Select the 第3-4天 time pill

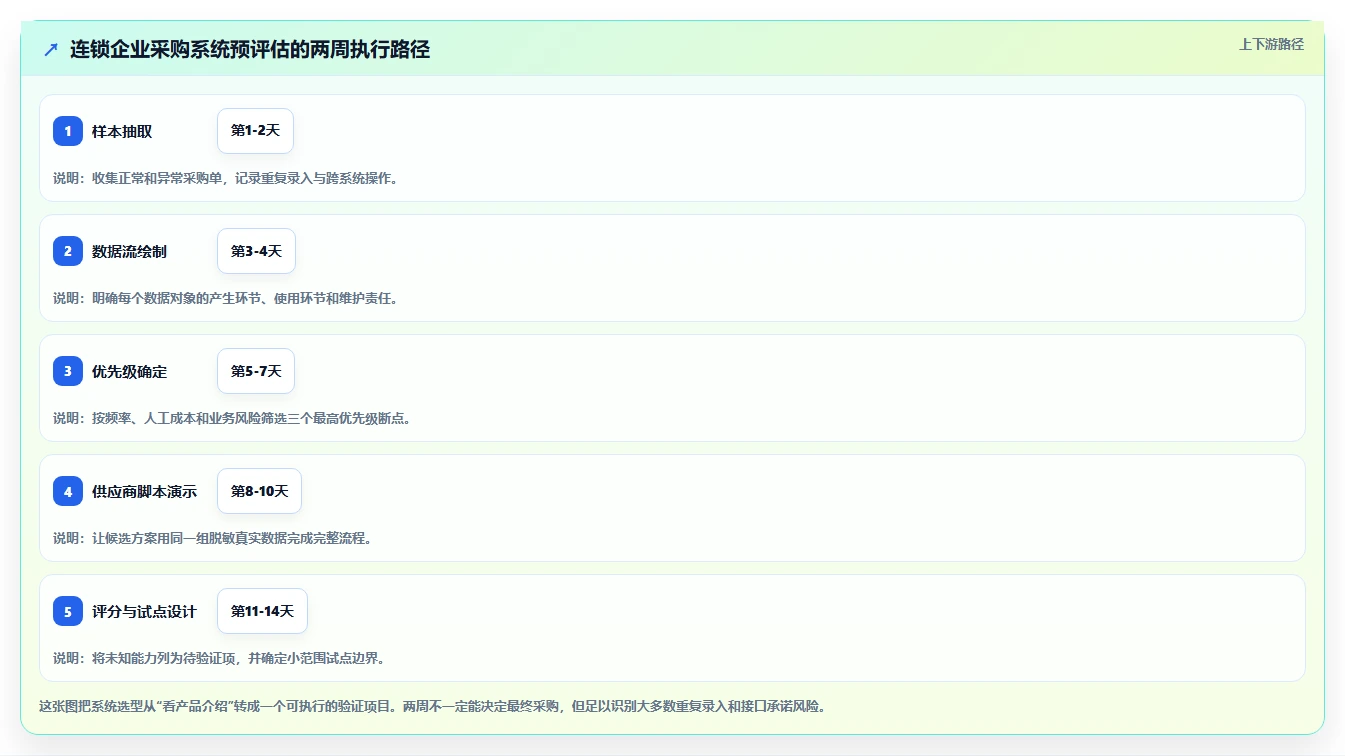coord(256,251)
